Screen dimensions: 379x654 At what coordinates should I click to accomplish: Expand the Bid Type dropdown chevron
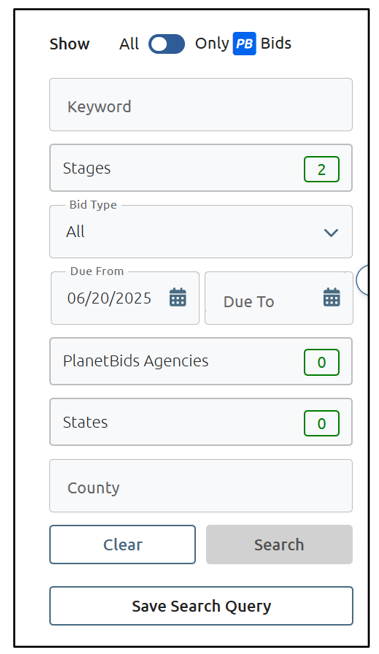pos(331,232)
